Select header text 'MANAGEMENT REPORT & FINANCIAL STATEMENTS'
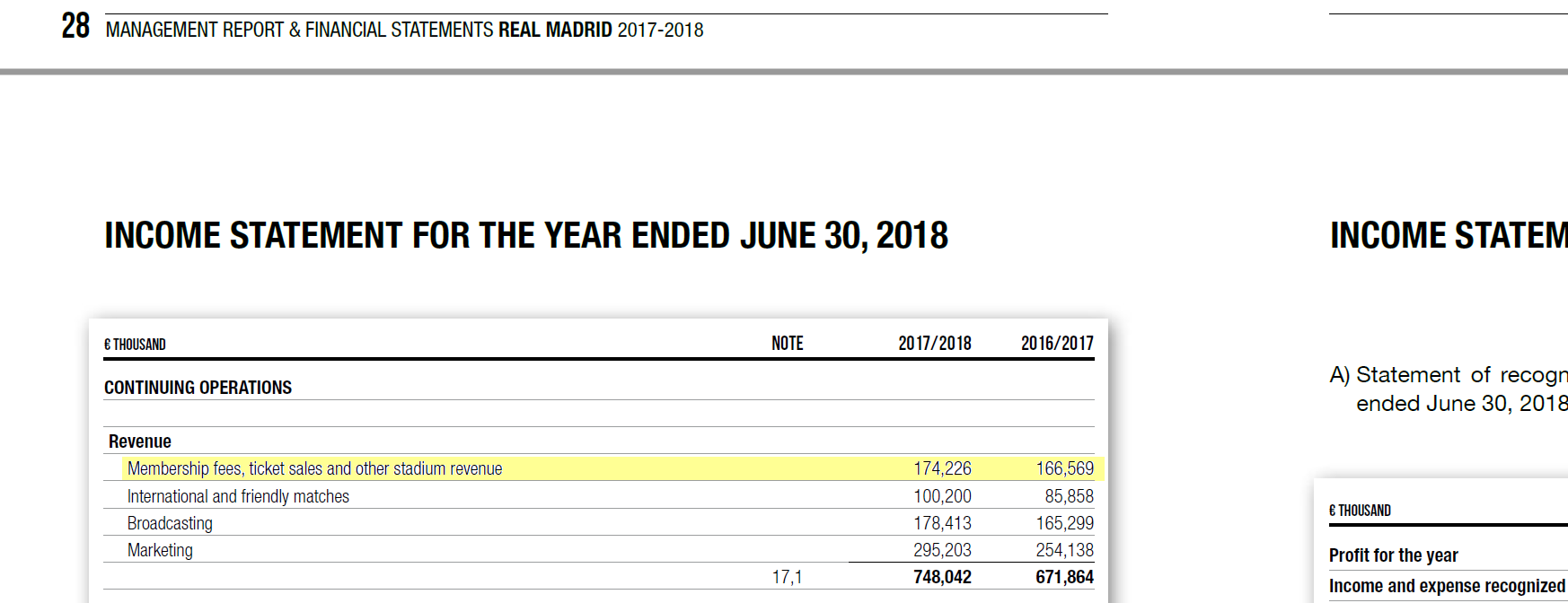Image resolution: width=1568 pixels, height=603 pixels. (299, 30)
